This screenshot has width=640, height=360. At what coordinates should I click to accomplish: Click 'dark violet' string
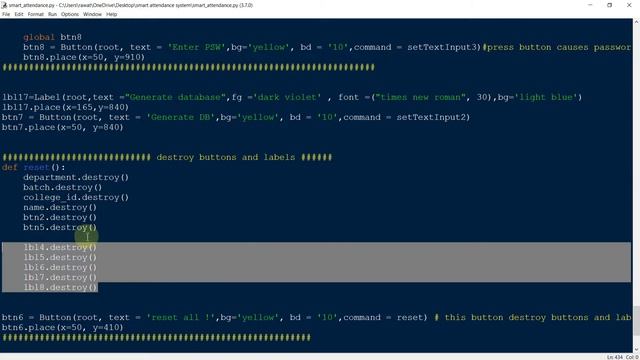(287, 98)
